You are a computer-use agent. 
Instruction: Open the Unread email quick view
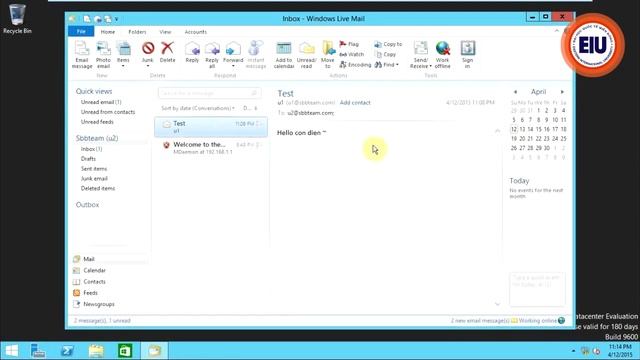(x=101, y=102)
